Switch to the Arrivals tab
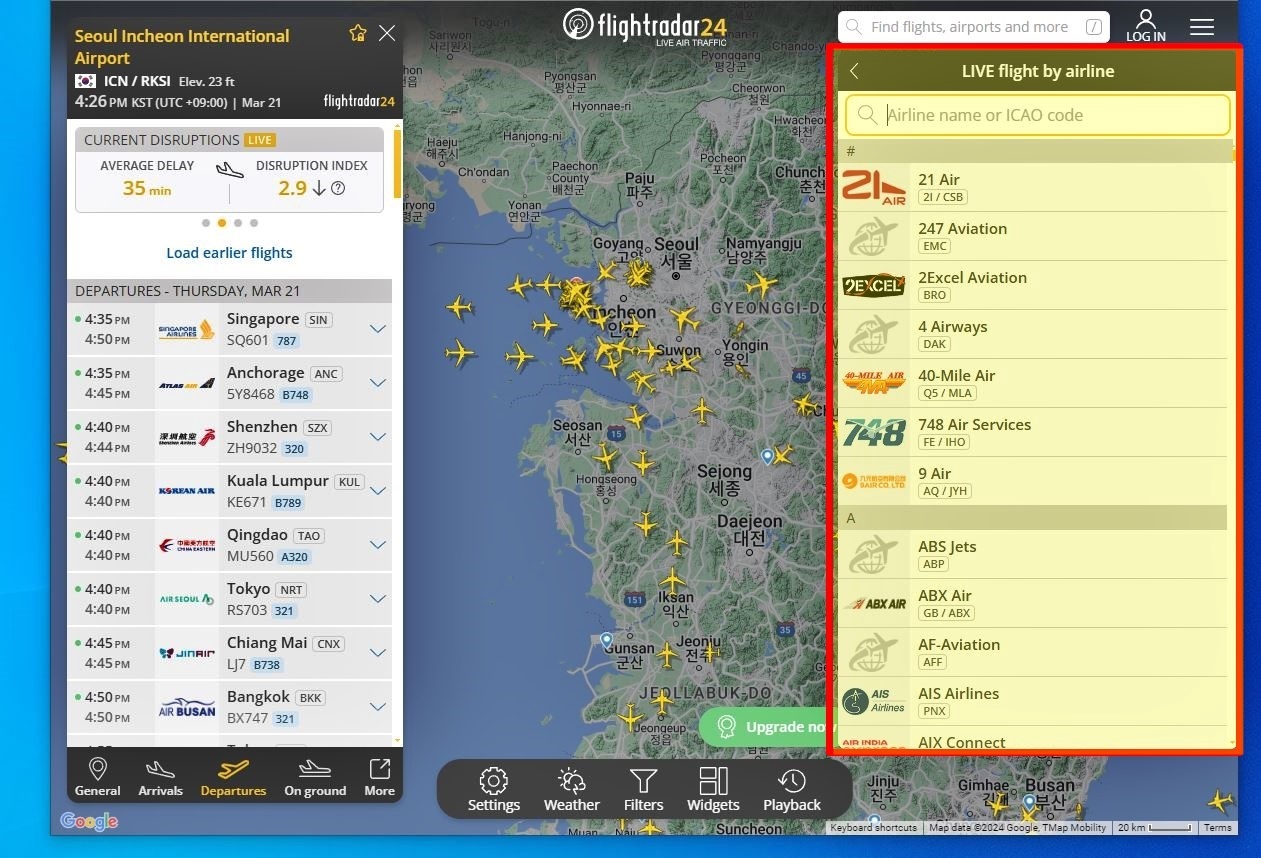 point(161,777)
